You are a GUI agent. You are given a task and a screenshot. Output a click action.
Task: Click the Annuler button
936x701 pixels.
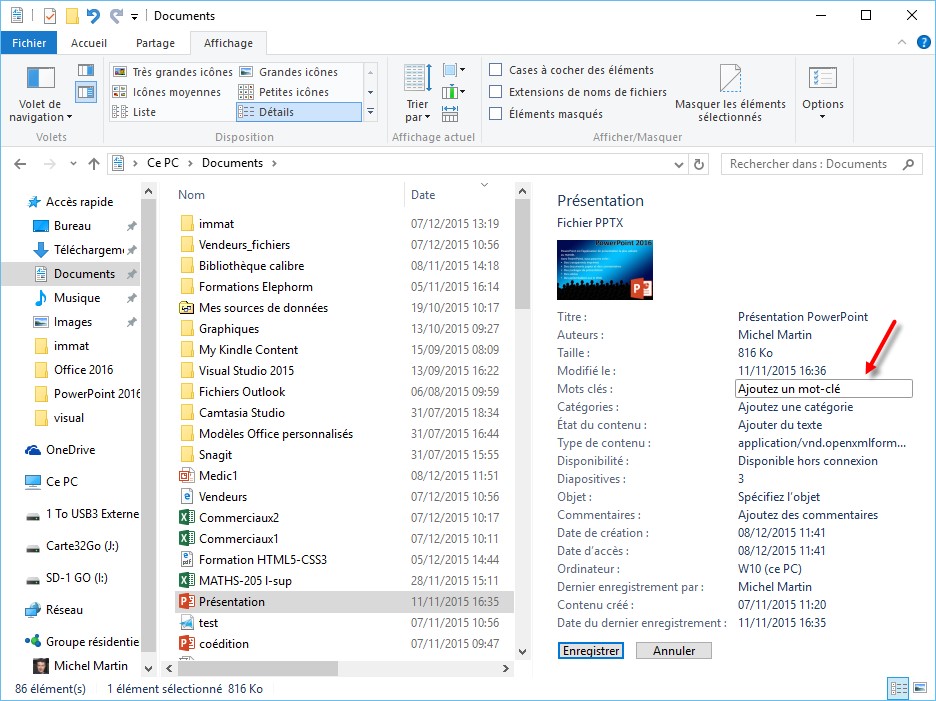click(673, 650)
